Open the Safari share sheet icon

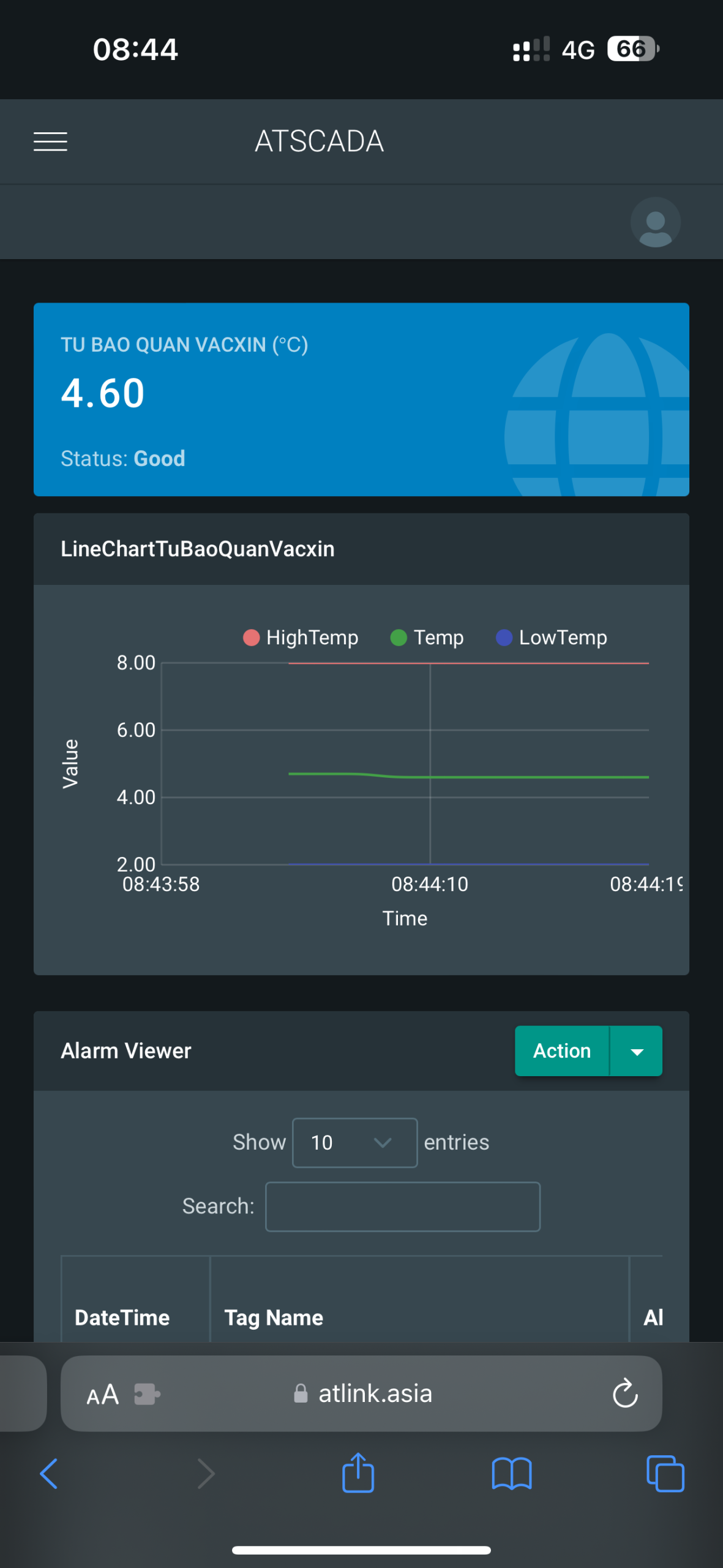tap(358, 1473)
